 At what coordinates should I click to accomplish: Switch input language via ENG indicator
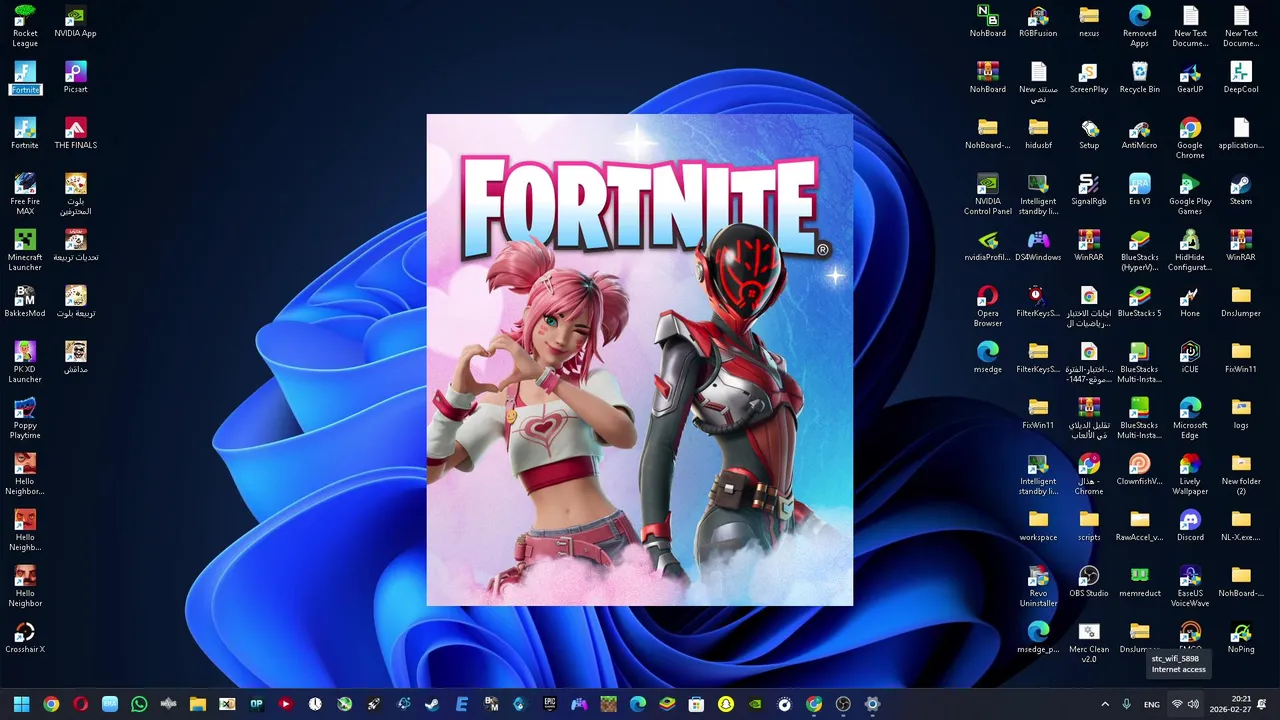pyautogui.click(x=1152, y=704)
